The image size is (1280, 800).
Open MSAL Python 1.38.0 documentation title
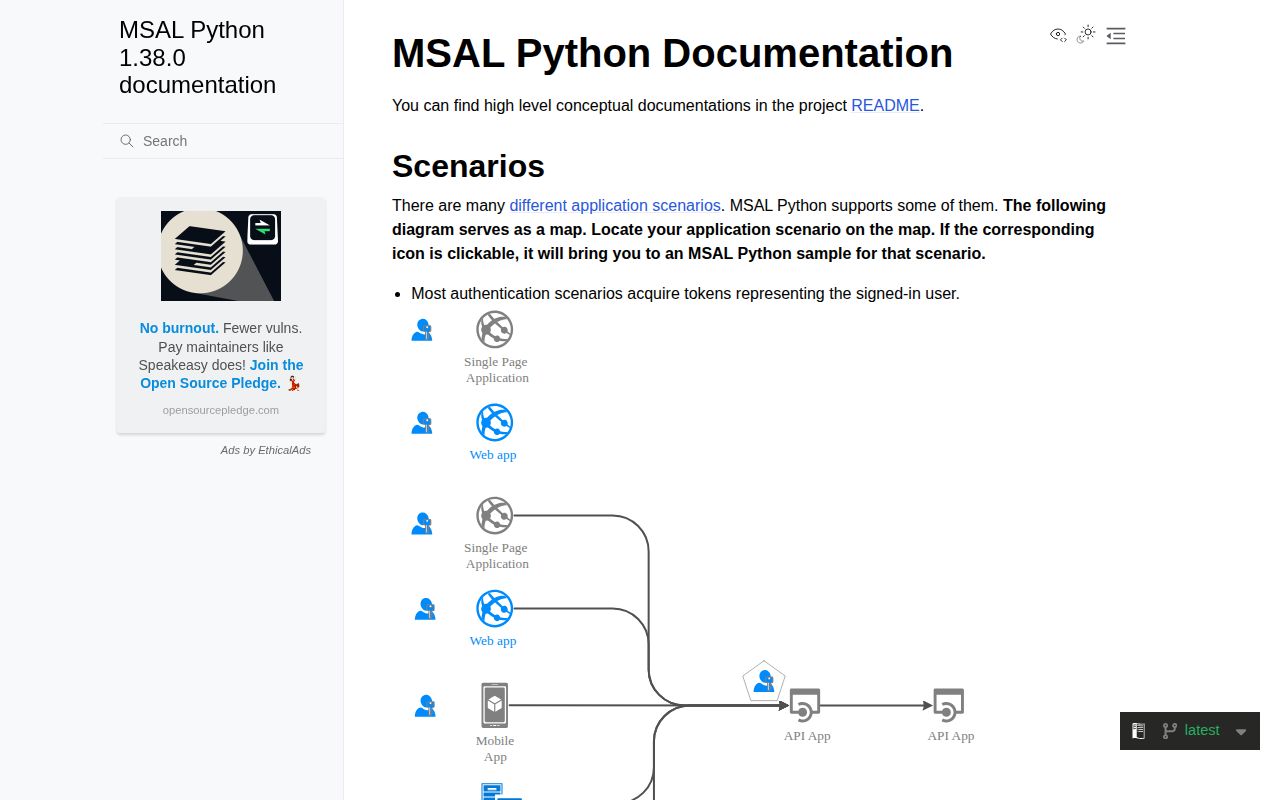tap(198, 57)
